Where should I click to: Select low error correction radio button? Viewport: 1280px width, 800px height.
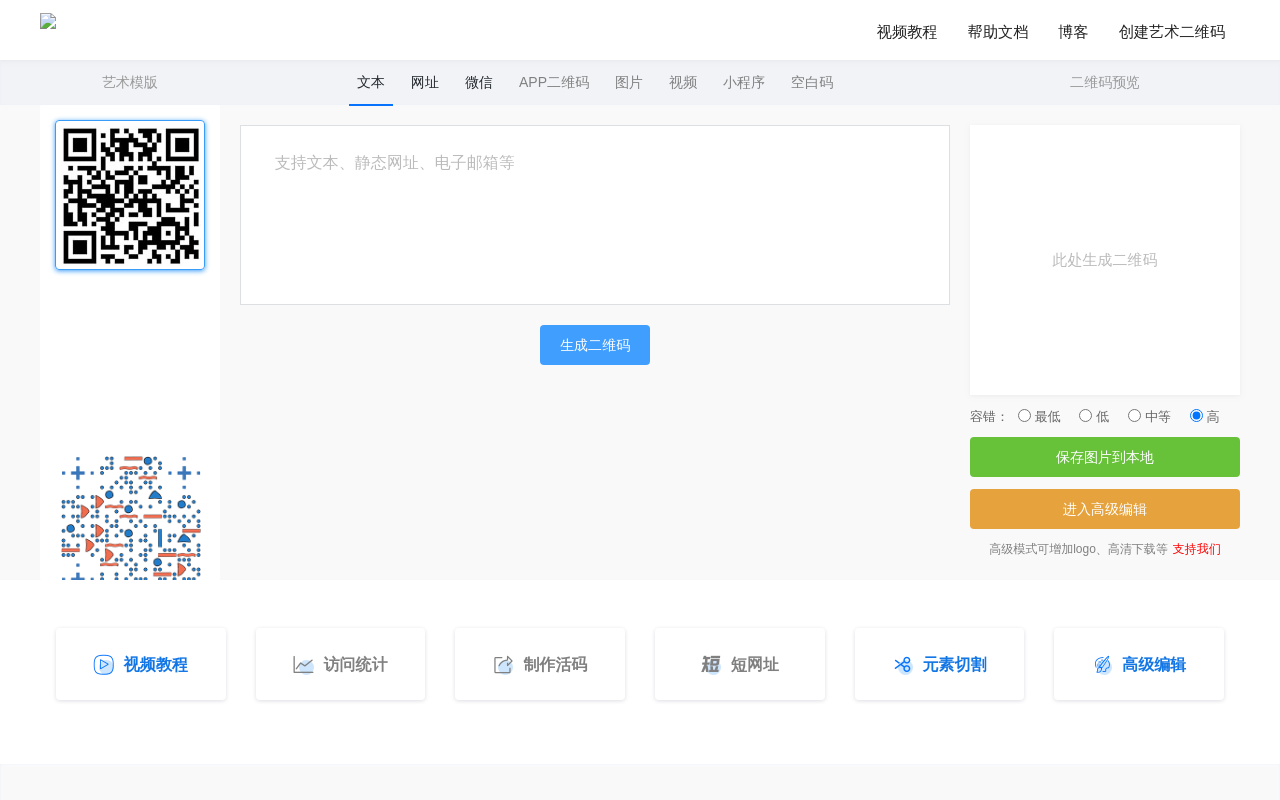tap(1085, 416)
